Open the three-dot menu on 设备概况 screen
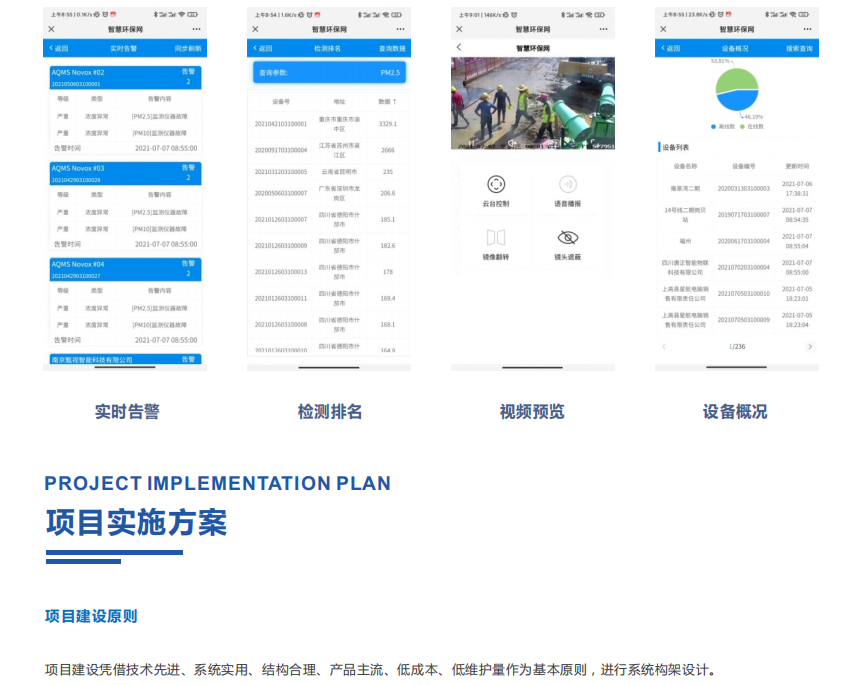This screenshot has height=685, width=855. [x=807, y=29]
